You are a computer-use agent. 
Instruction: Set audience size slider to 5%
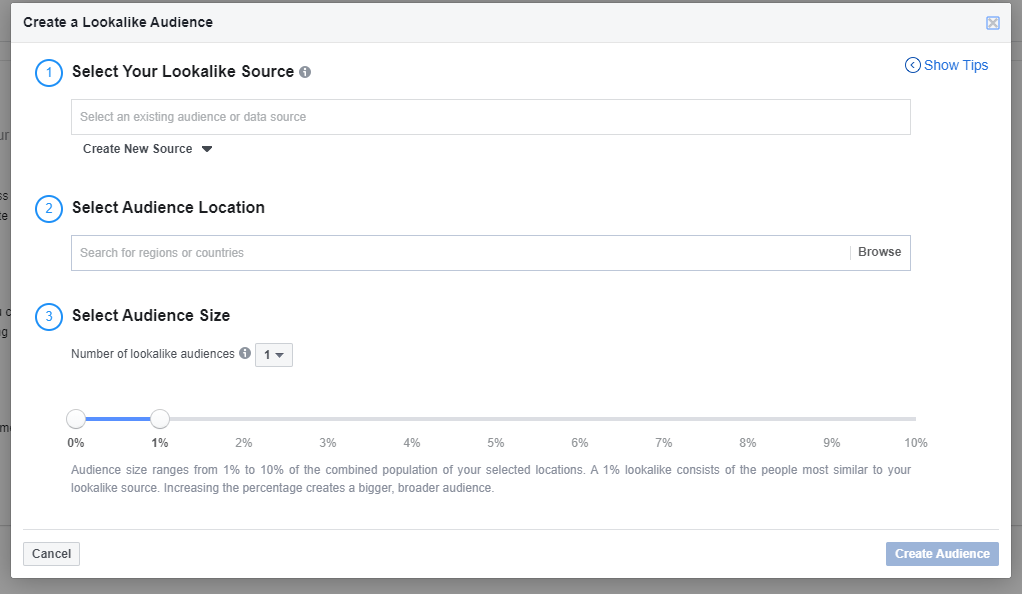point(496,419)
